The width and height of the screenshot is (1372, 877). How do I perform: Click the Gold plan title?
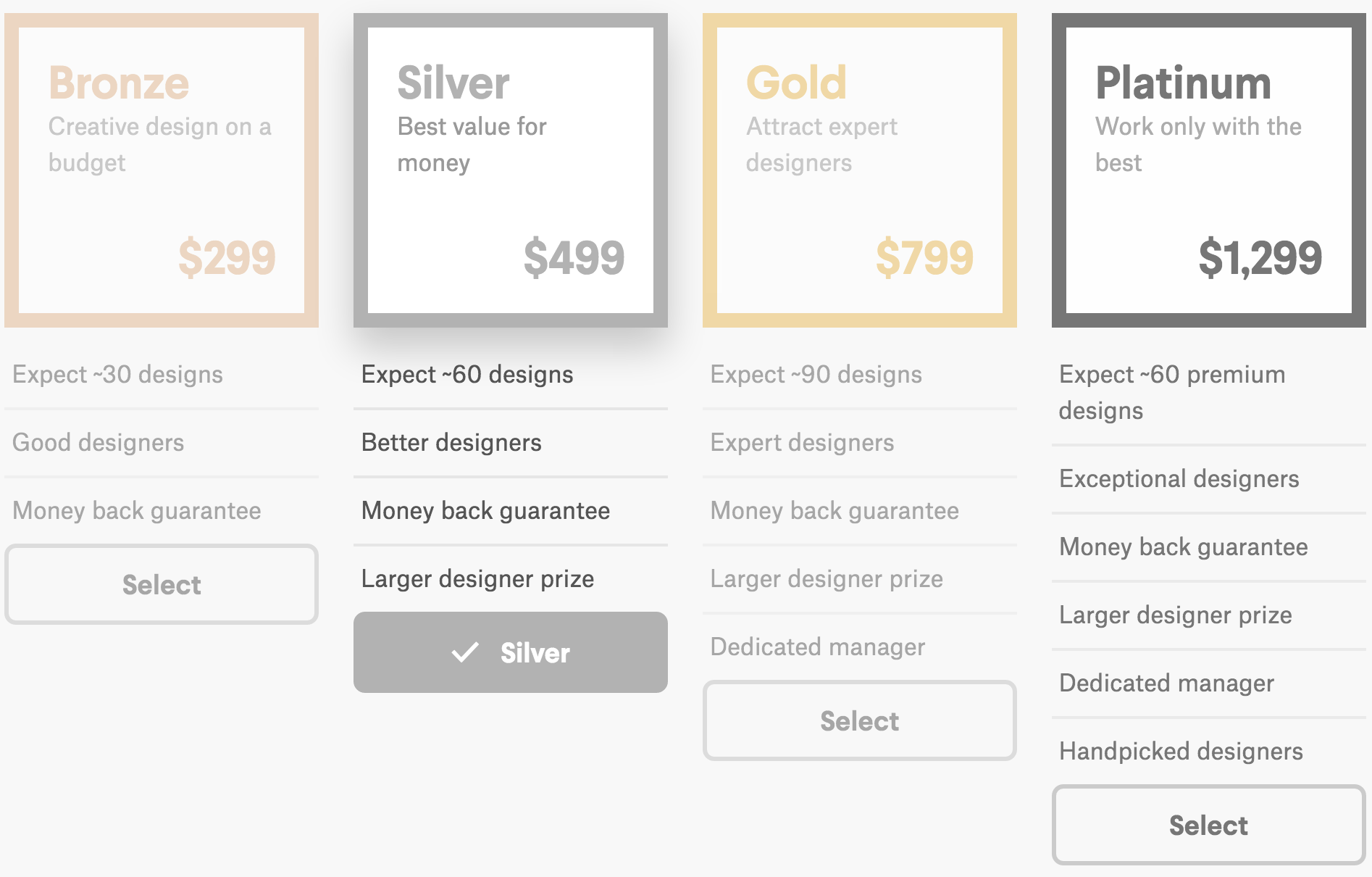tap(796, 83)
